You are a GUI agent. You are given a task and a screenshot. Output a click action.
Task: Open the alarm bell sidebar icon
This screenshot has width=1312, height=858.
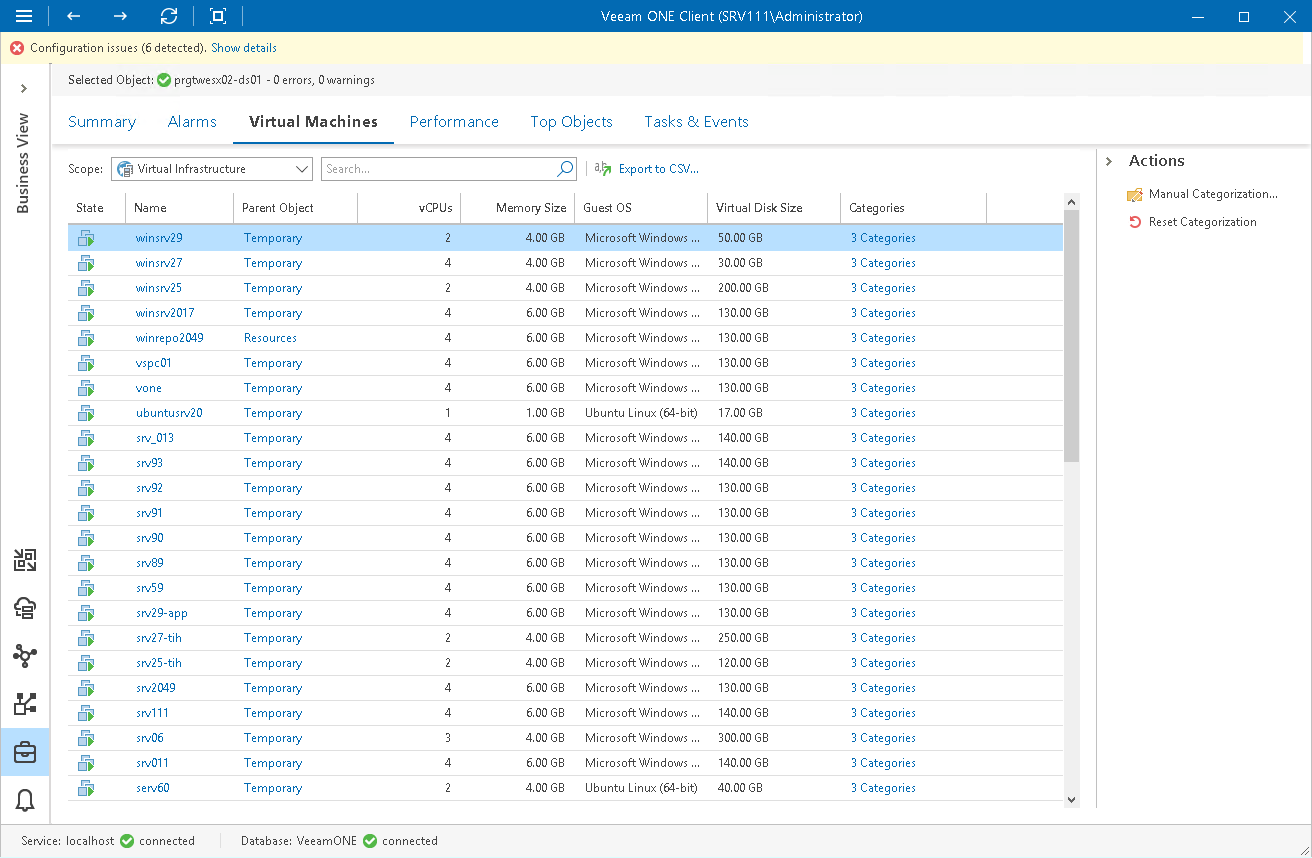click(x=25, y=800)
